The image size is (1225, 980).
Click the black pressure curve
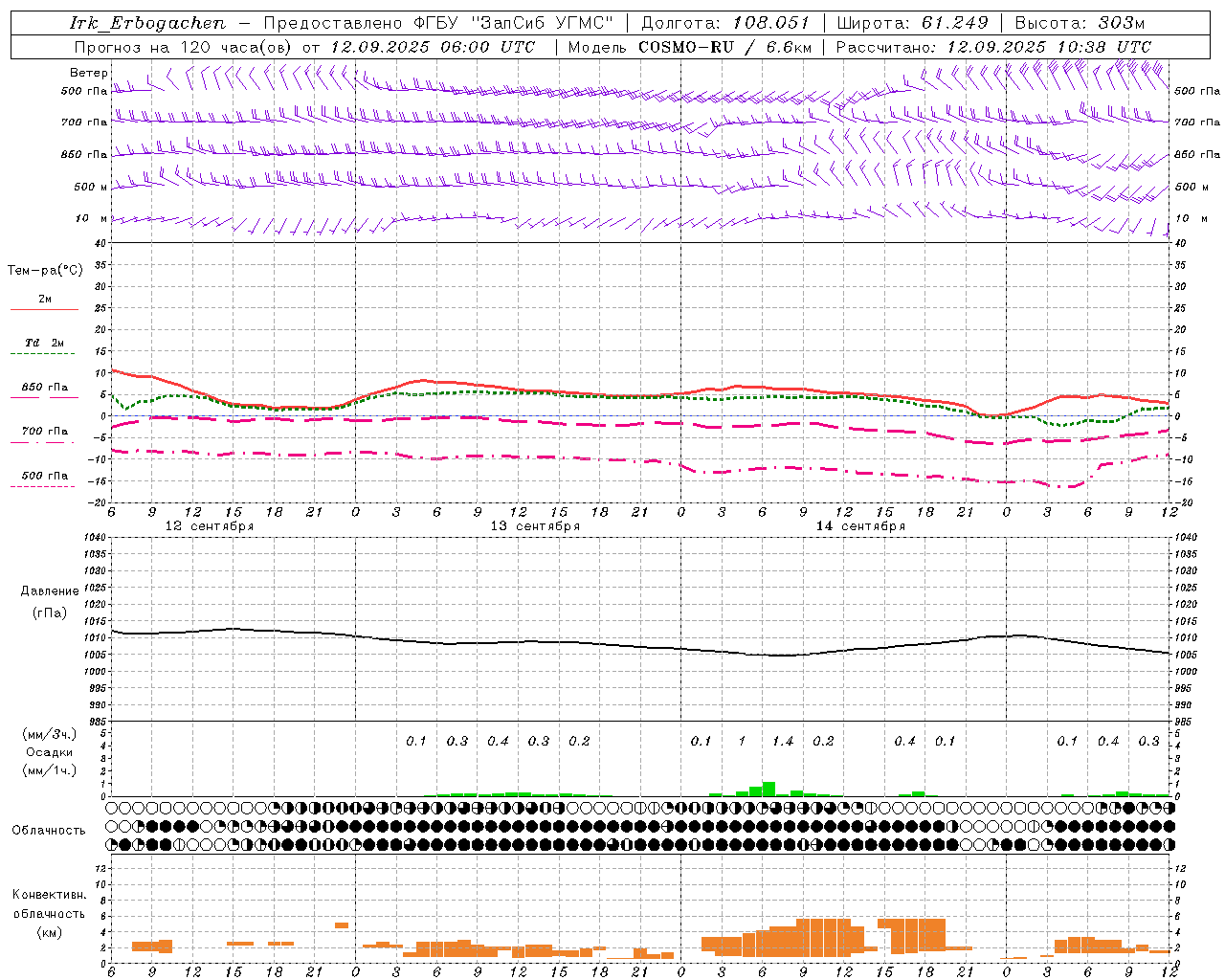tap(641, 645)
